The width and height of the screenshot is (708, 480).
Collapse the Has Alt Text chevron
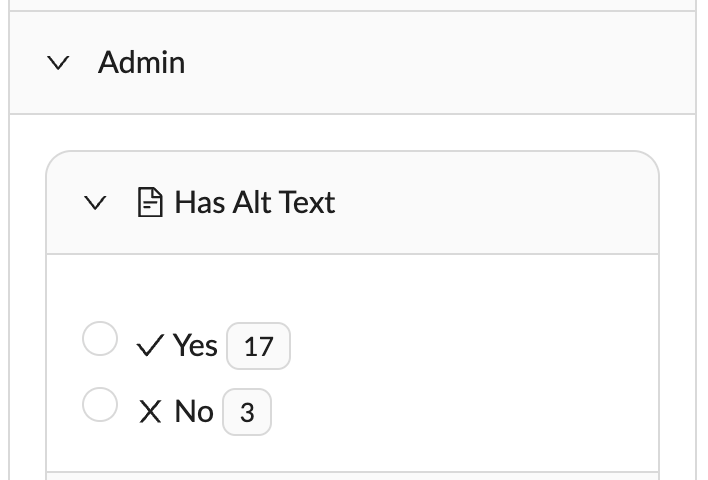coord(95,203)
